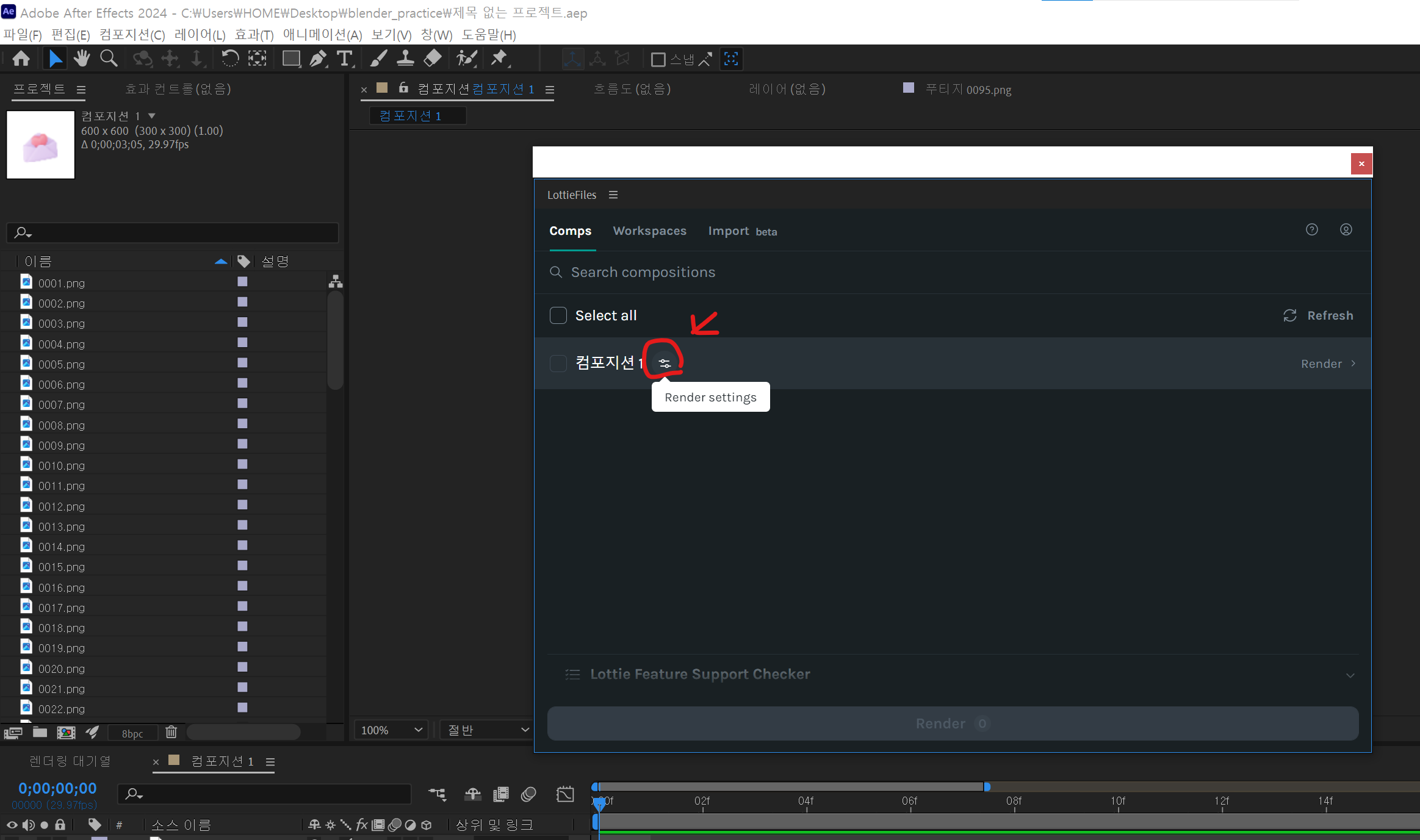Open Render settings icon beside 컴포지션 1
1420x840 pixels.
click(665, 364)
